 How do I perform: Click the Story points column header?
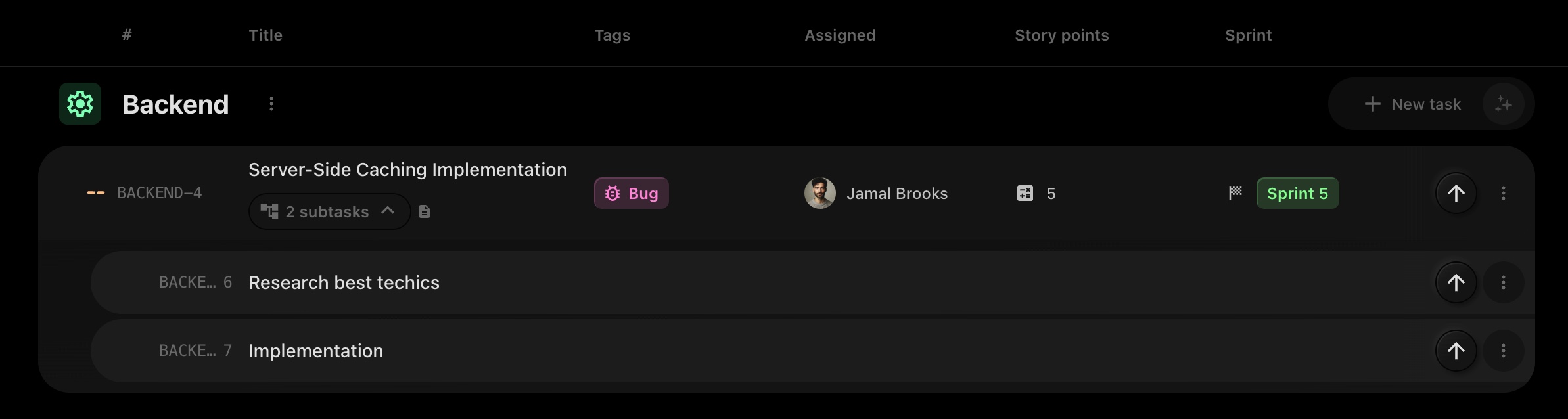pyautogui.click(x=1061, y=35)
